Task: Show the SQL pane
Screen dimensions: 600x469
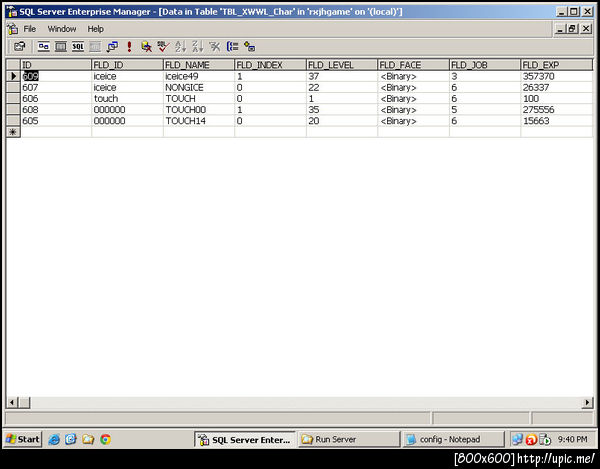Action: pos(78,47)
